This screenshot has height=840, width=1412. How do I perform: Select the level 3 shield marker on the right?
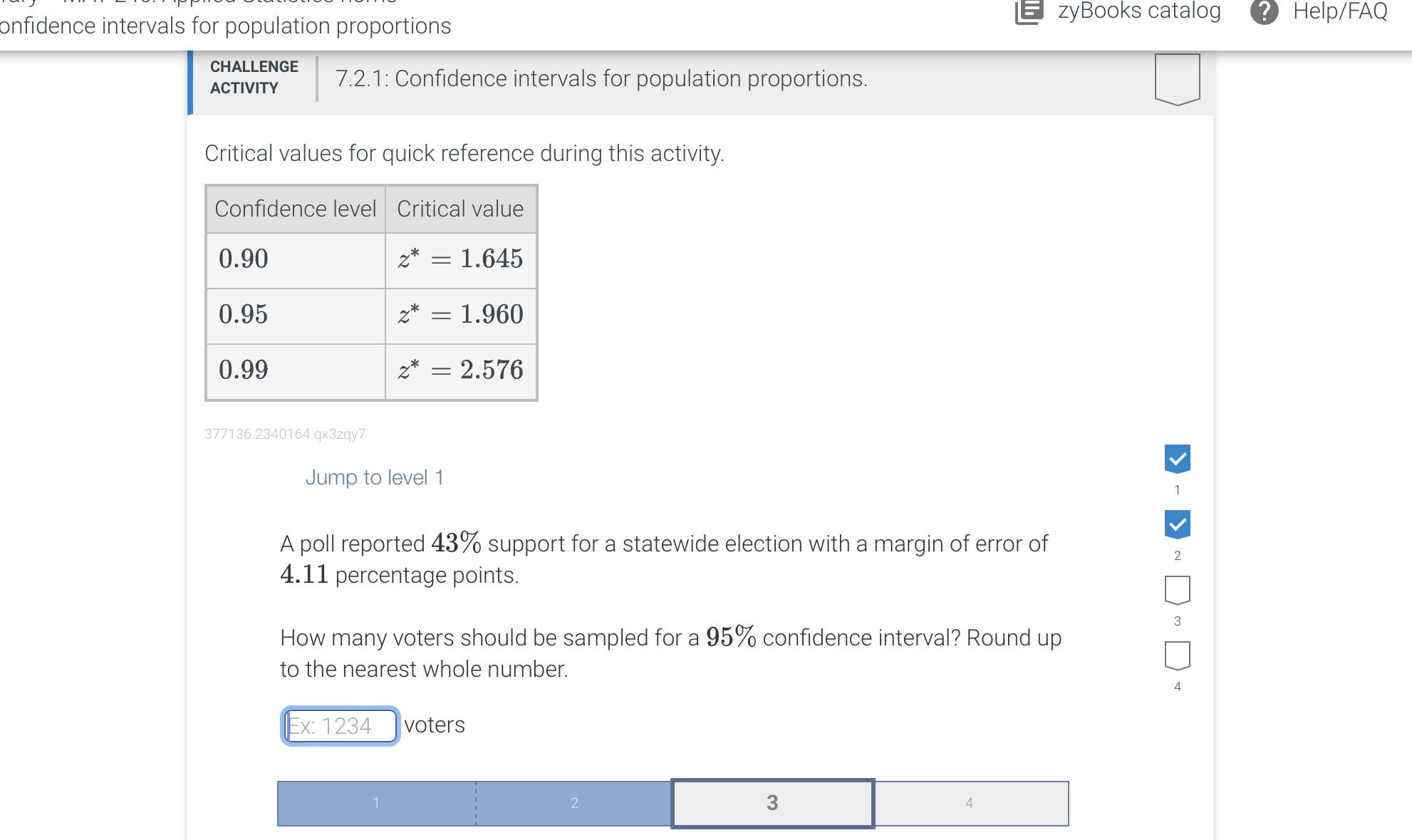click(1177, 590)
